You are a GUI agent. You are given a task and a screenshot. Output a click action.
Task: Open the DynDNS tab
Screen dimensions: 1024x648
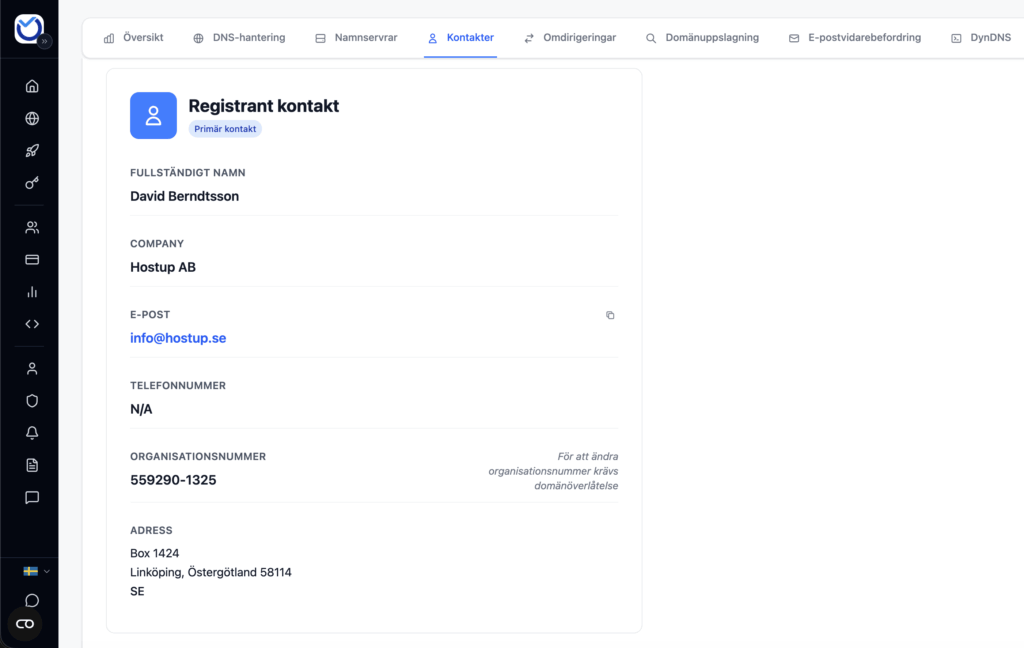tap(980, 38)
